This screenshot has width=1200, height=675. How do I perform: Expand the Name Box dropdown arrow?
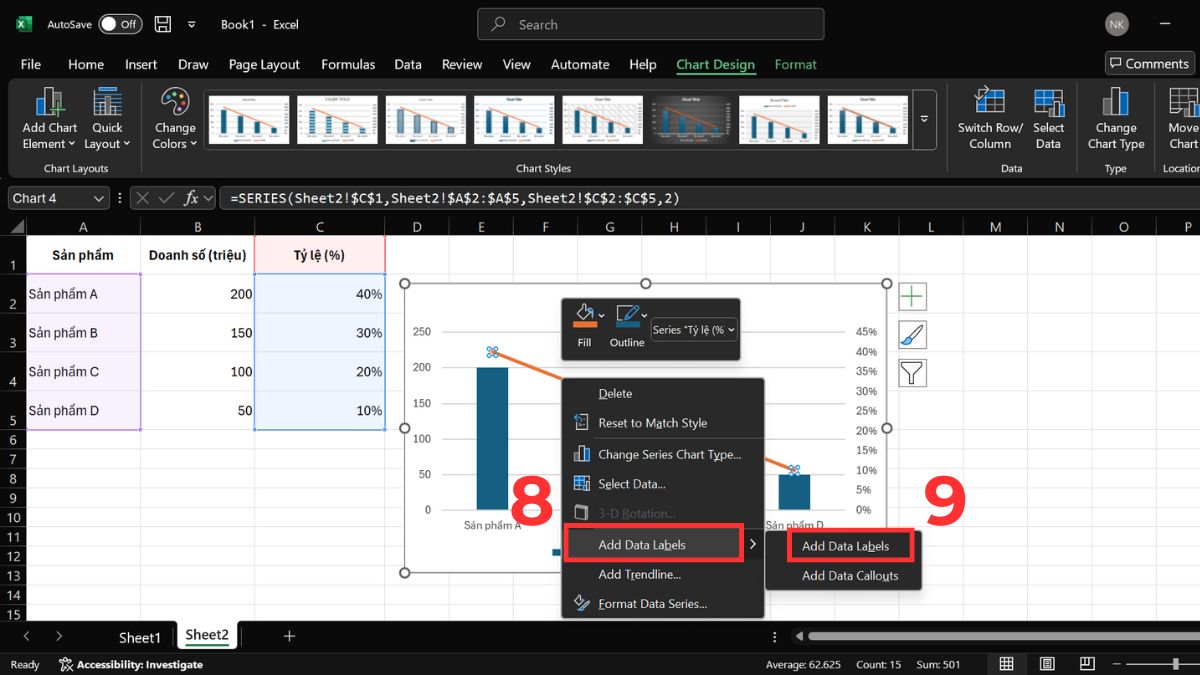[98, 198]
